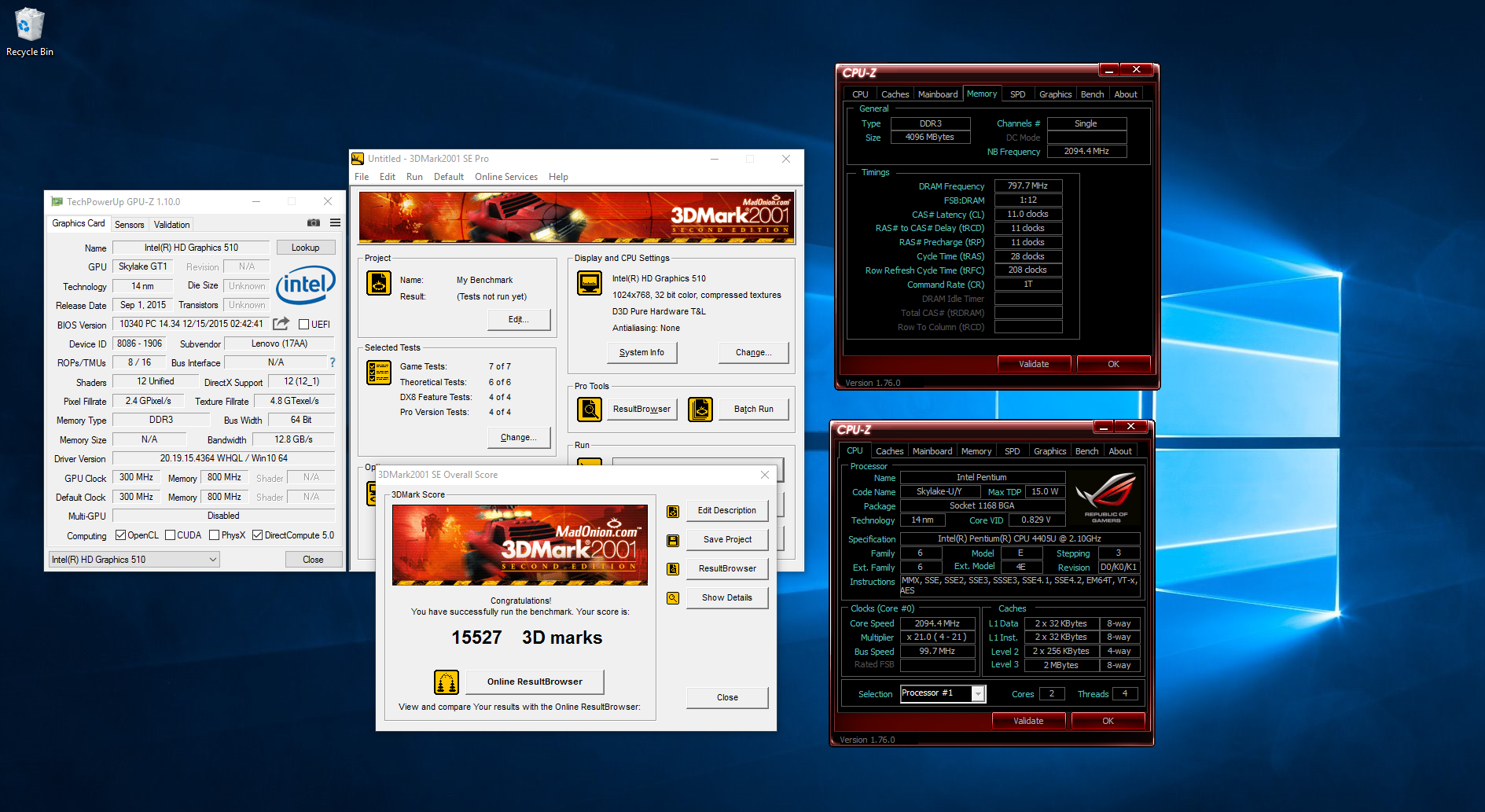Open GPU-Z hamburger menu icon
Image resolution: width=1485 pixels, height=812 pixels.
click(335, 223)
